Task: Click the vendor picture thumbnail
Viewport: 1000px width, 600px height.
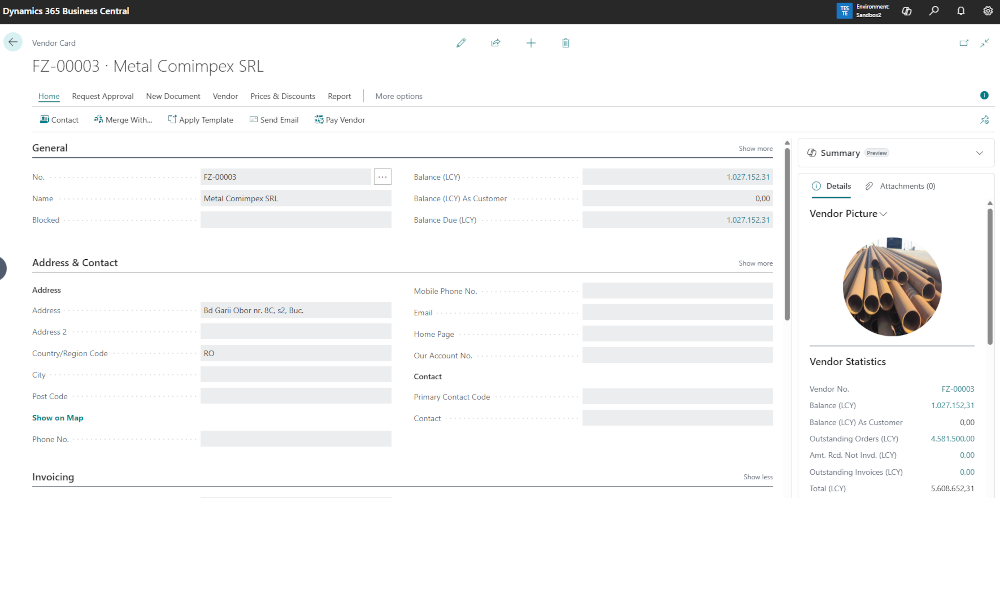Action: (x=892, y=287)
